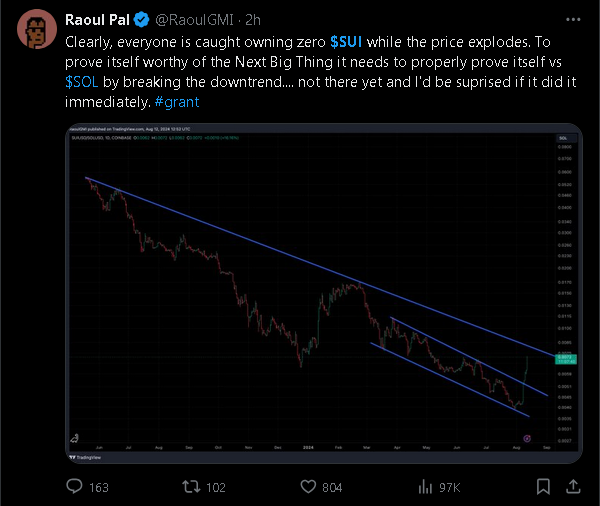Open the @RaoulGMI handle link
Screen dimensions: 600x506
pos(188,19)
